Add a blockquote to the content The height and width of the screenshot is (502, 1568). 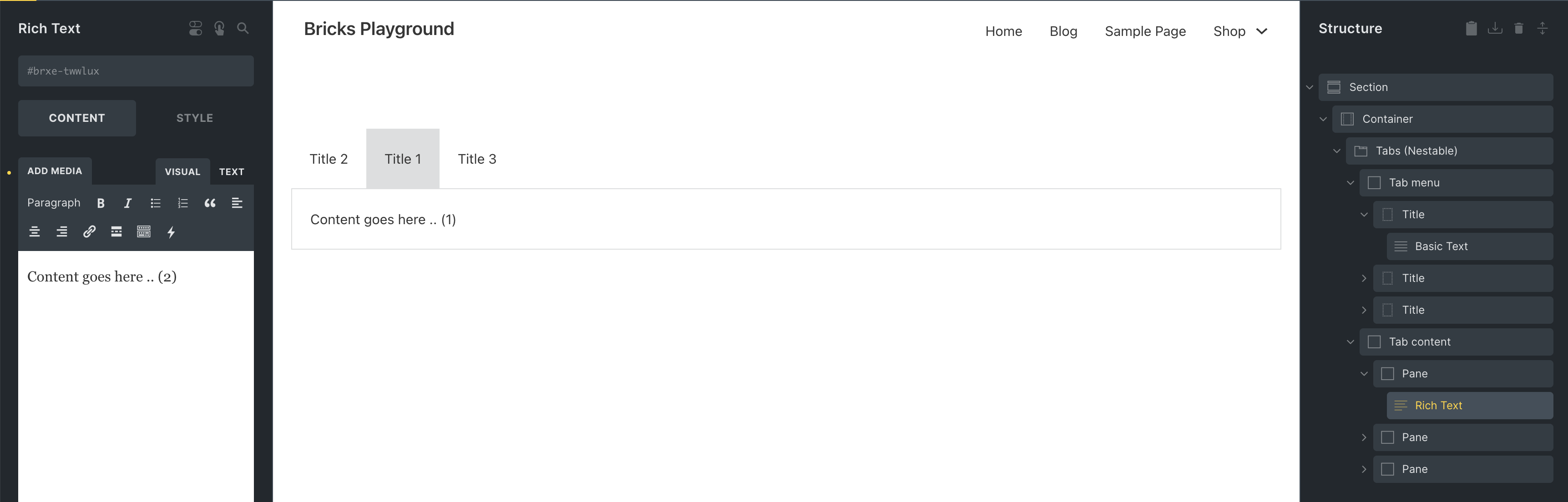[210, 203]
